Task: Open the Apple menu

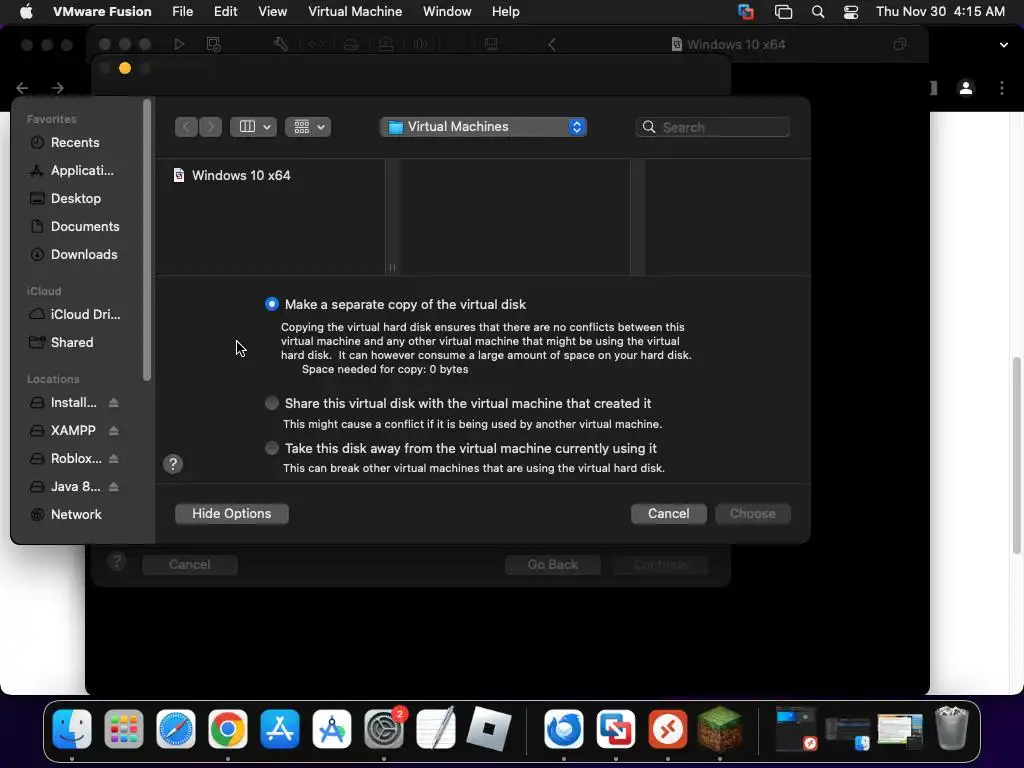Action: coord(26,11)
